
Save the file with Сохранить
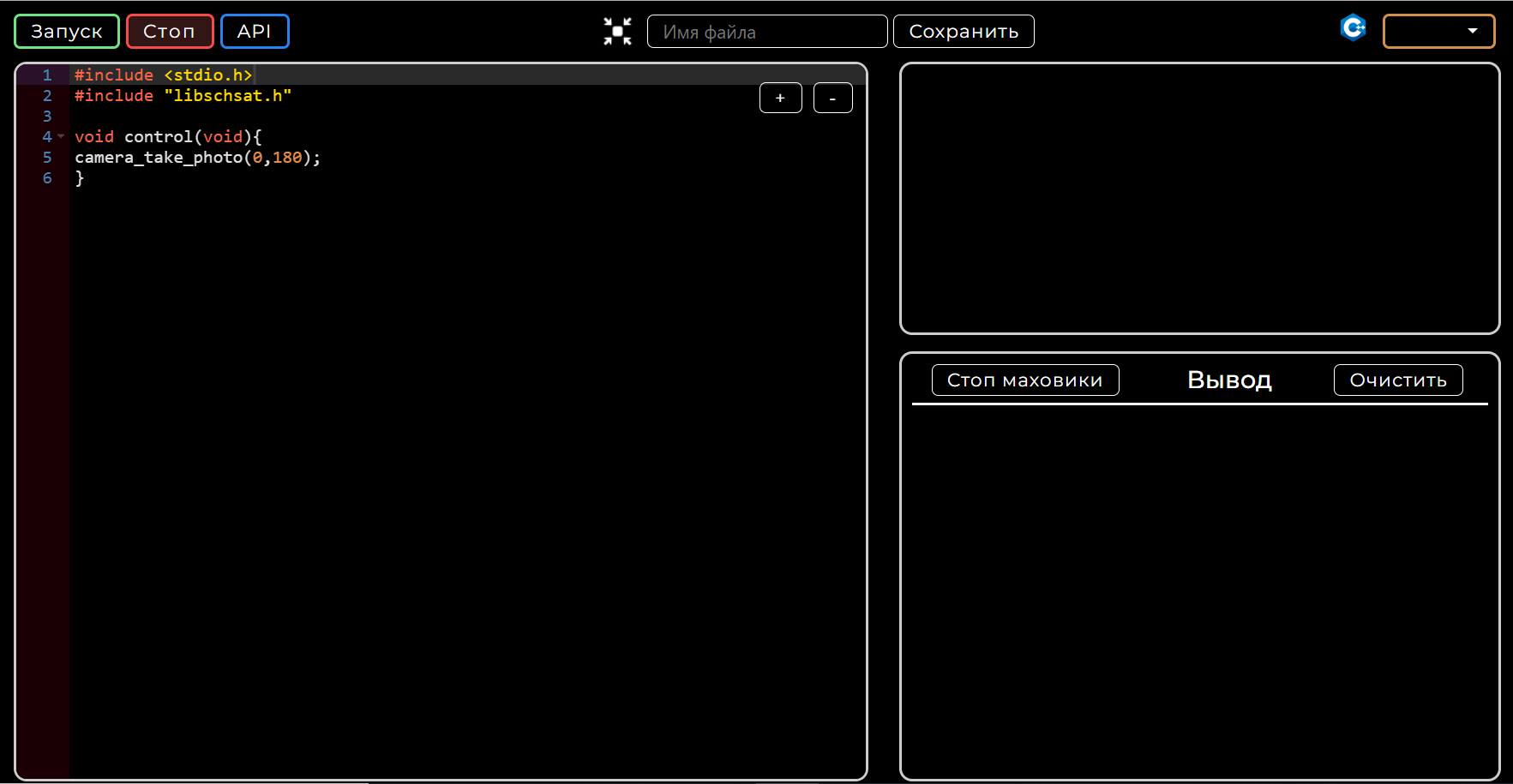964,31
